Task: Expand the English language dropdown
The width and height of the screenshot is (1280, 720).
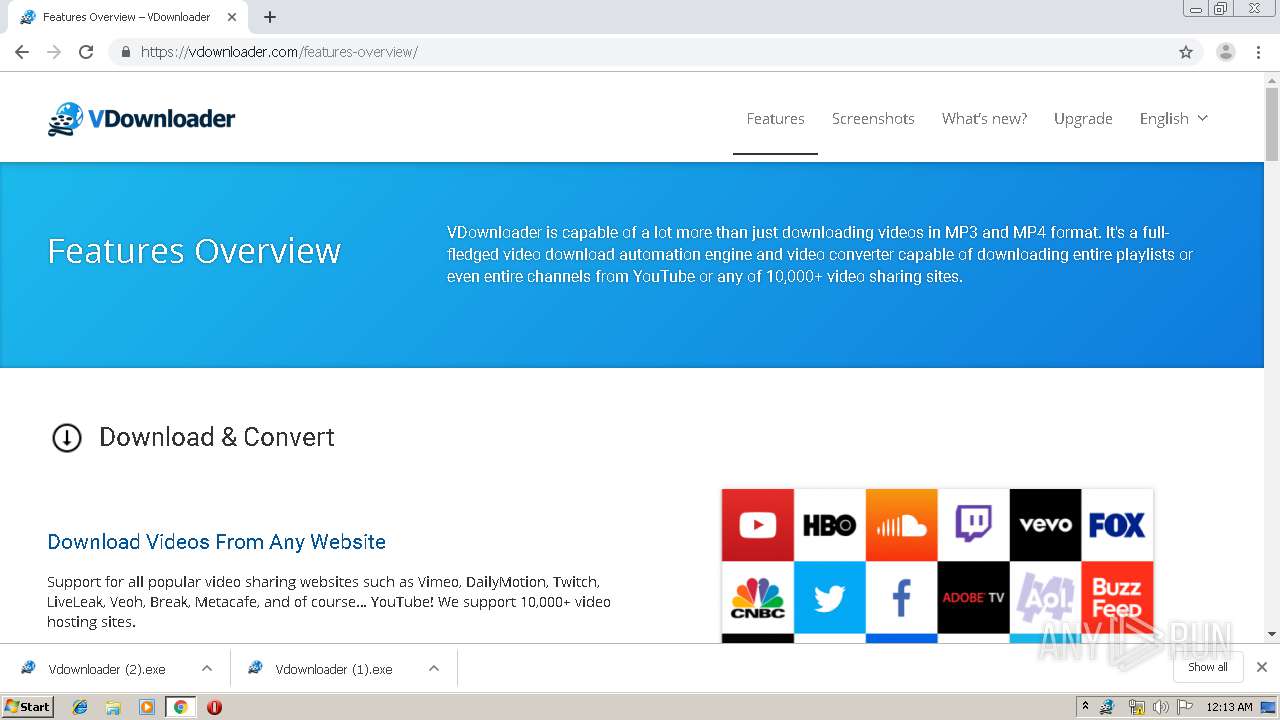Action: 1174,118
